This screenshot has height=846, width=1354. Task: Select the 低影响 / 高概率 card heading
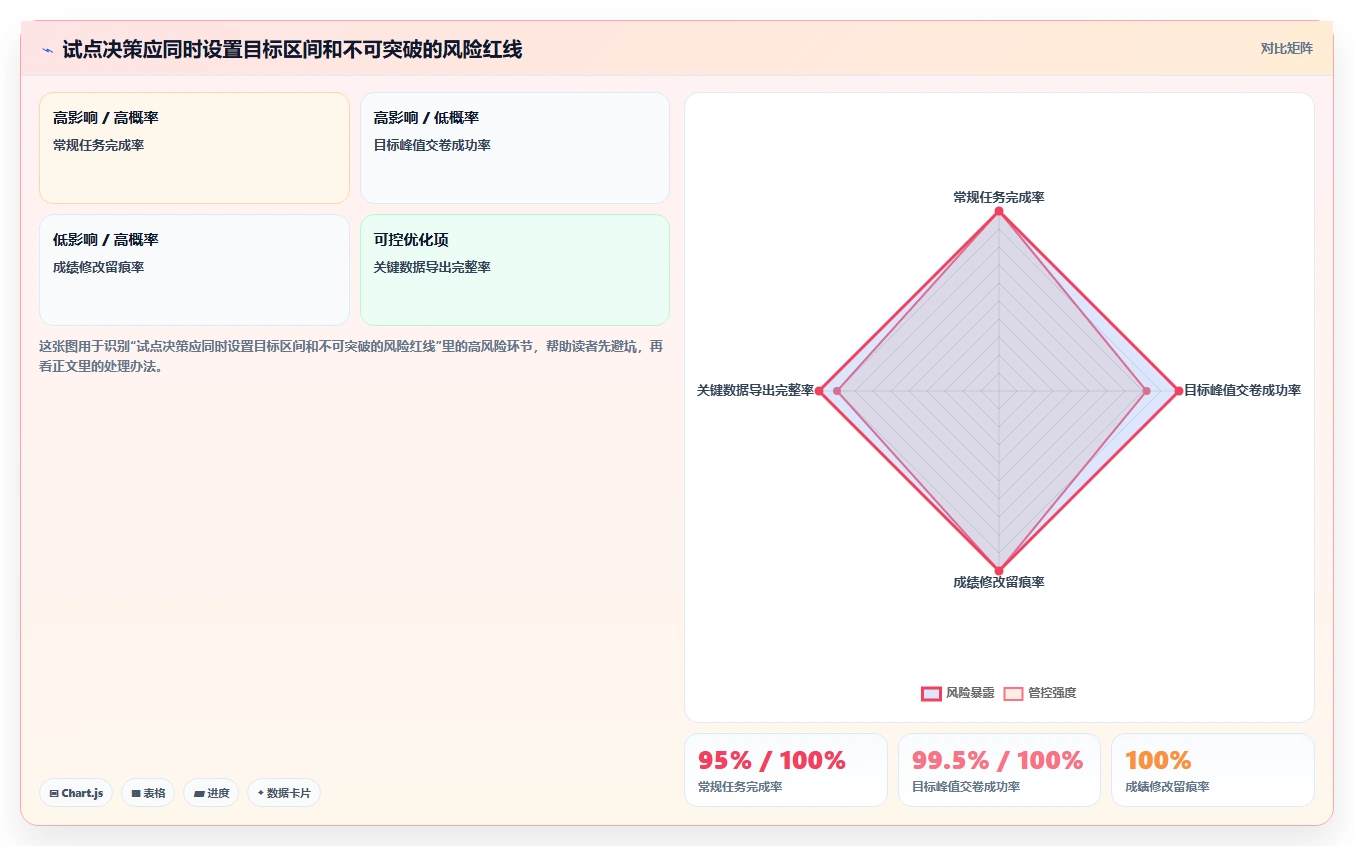106,240
